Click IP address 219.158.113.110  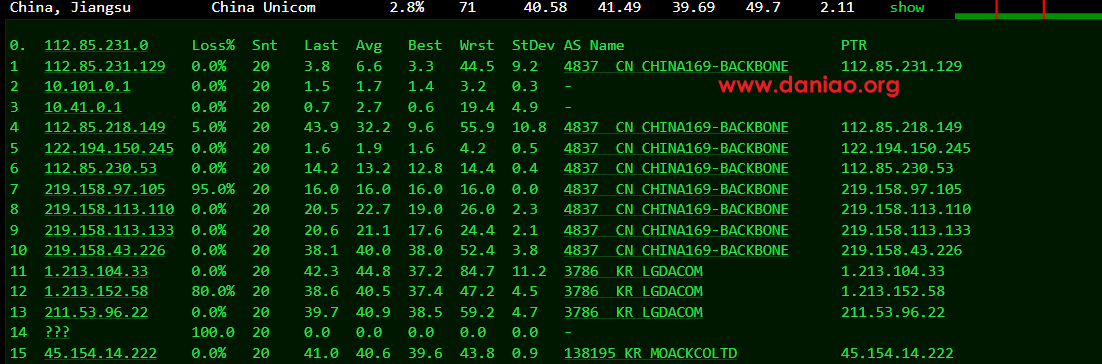(109, 209)
